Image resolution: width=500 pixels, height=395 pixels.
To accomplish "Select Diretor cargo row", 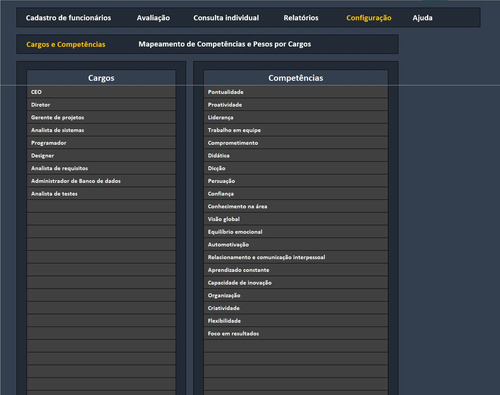I will coord(101,105).
